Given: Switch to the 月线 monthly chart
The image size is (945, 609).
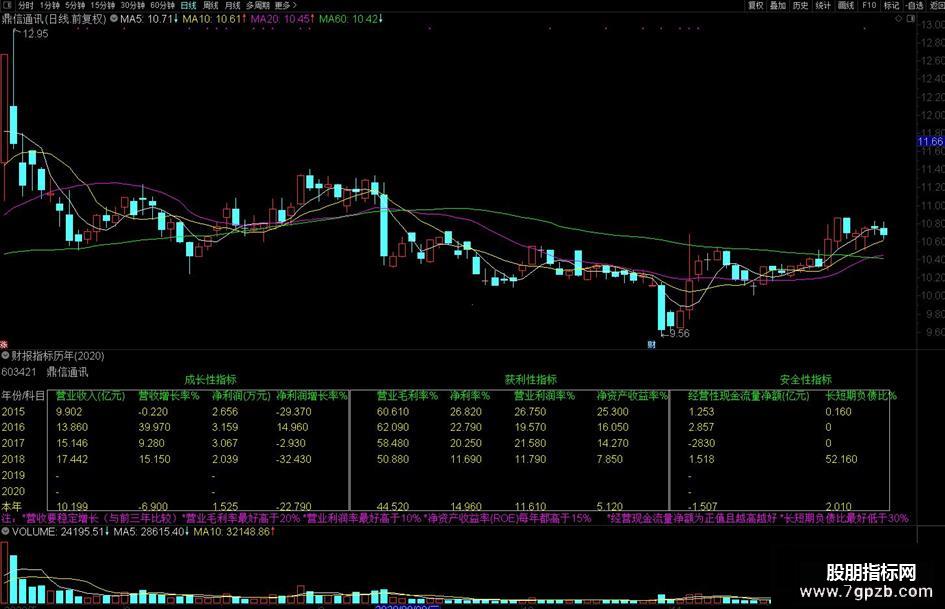Looking at the screenshot, I should coord(232,5).
